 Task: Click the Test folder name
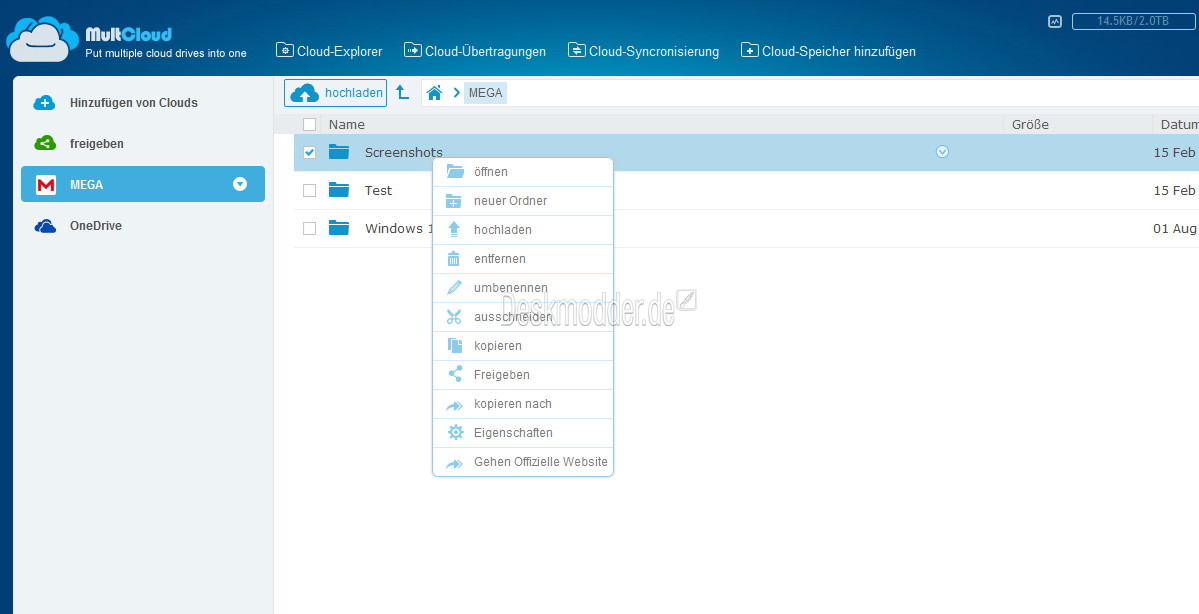[379, 190]
